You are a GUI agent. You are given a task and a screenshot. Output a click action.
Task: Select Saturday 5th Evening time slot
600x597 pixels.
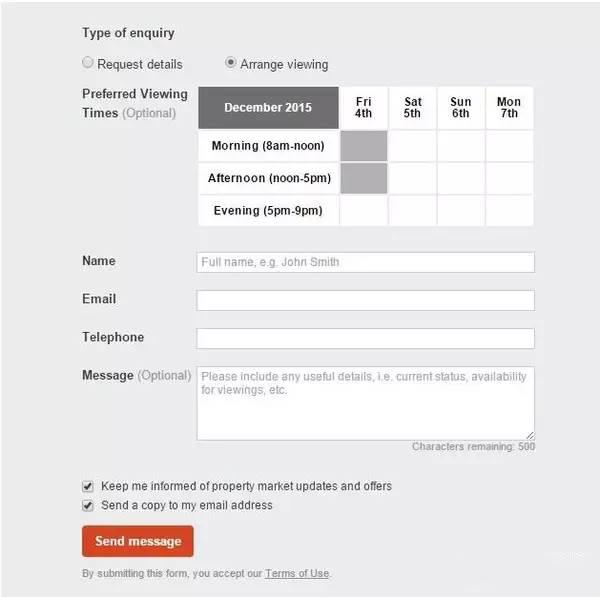[412, 210]
